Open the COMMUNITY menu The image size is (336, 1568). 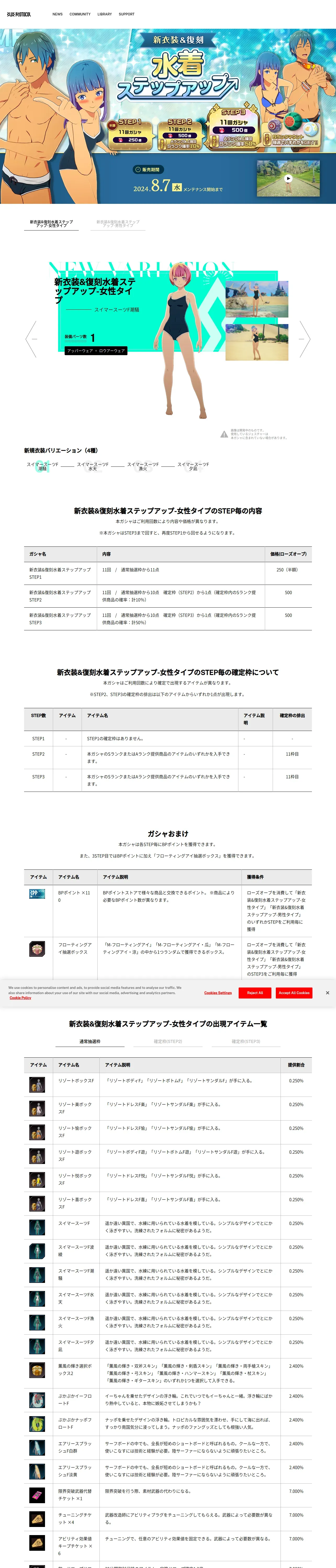click(x=80, y=14)
